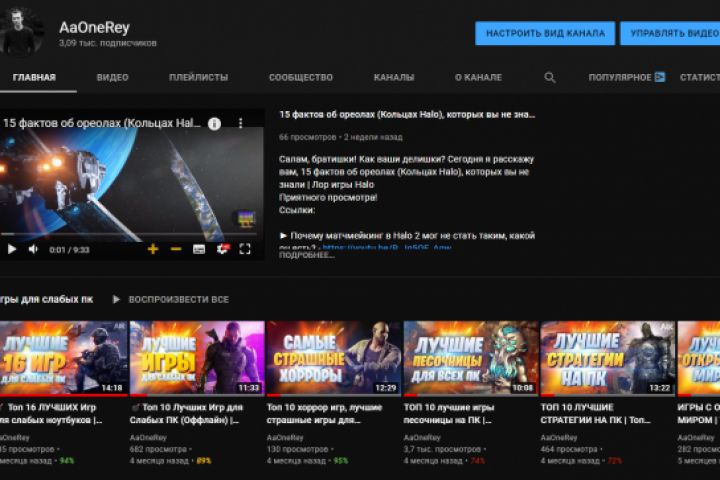Click the yellow plus icon in player
720x480 pixels.
(x=153, y=249)
